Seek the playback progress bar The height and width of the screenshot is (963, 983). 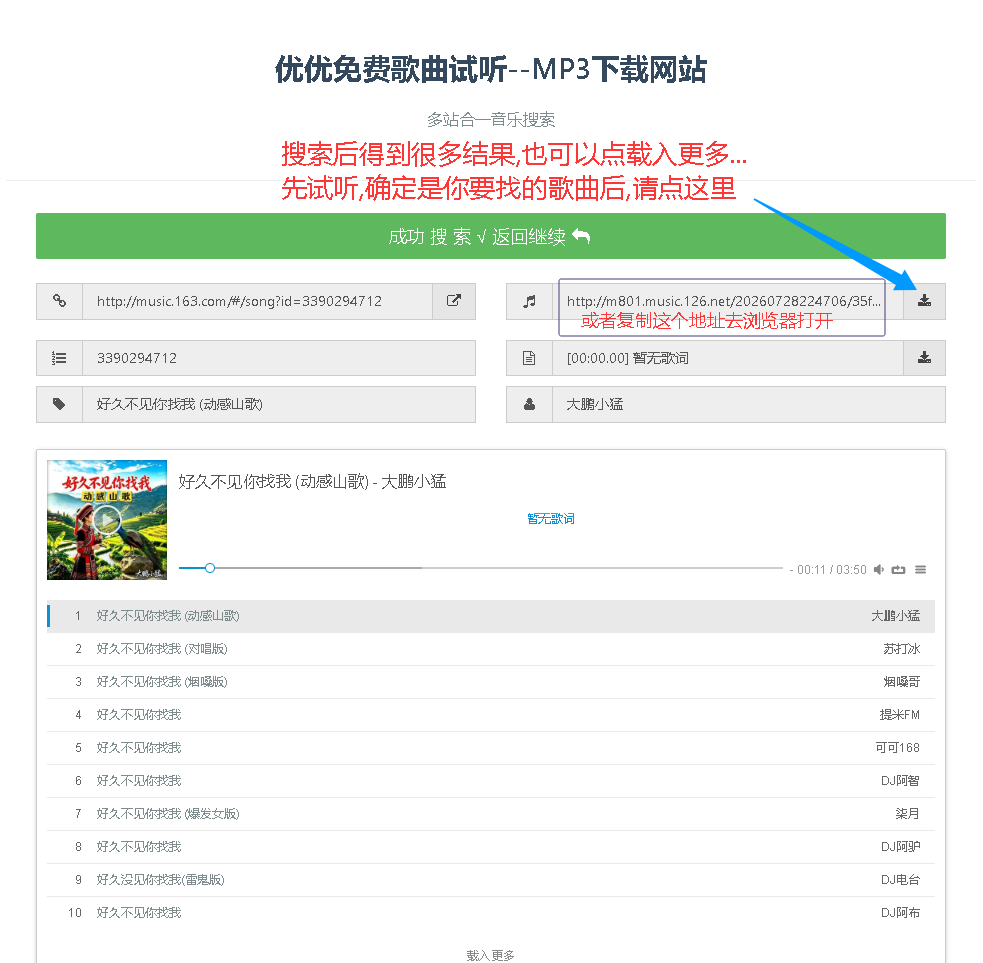pyautogui.click(x=481, y=568)
